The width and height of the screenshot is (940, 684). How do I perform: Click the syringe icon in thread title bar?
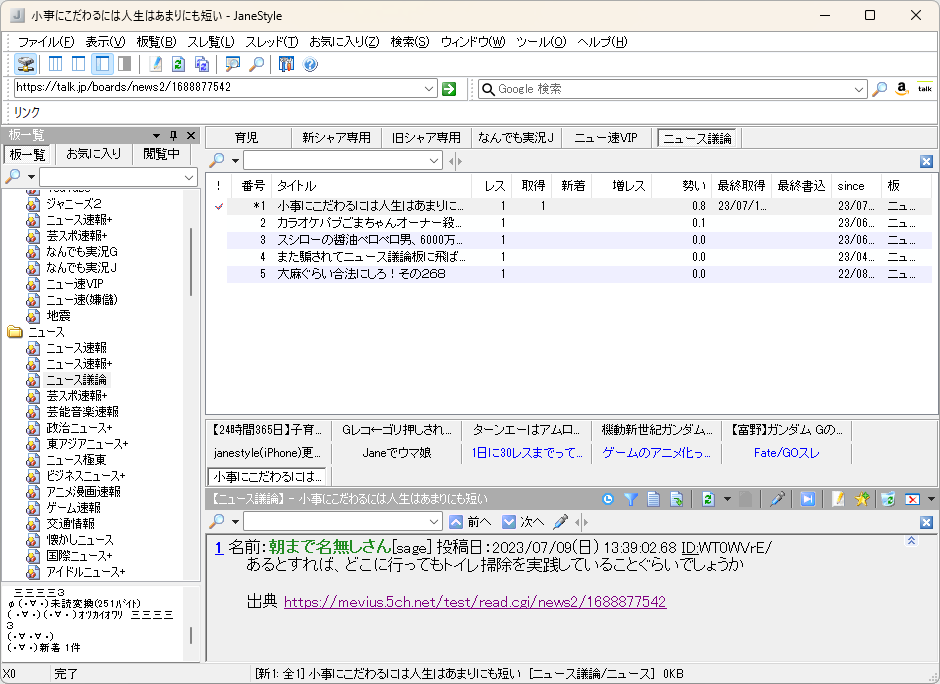(x=778, y=499)
